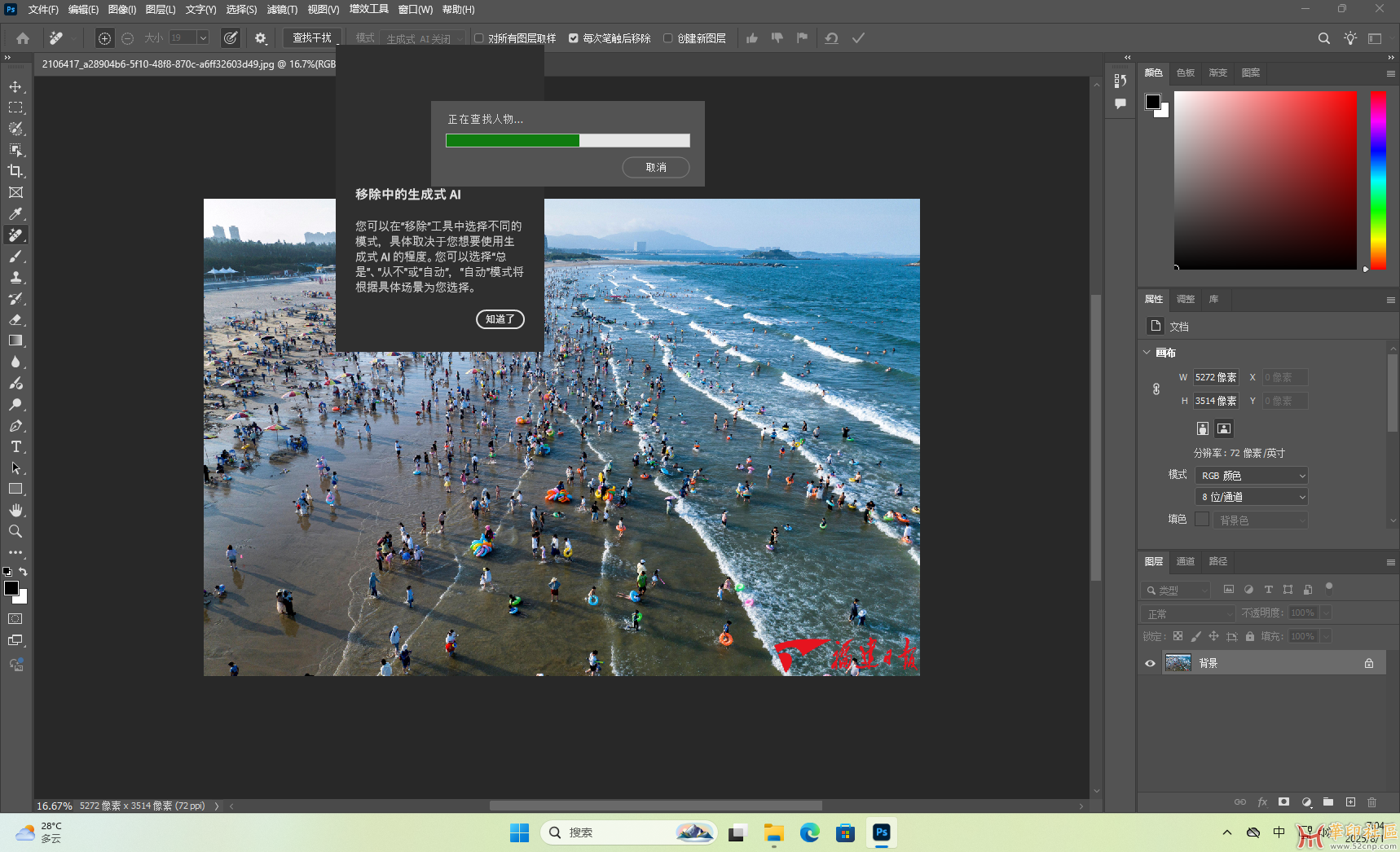1400x852 pixels.
Task: Switch to the 通道 tab
Action: click(x=1186, y=561)
